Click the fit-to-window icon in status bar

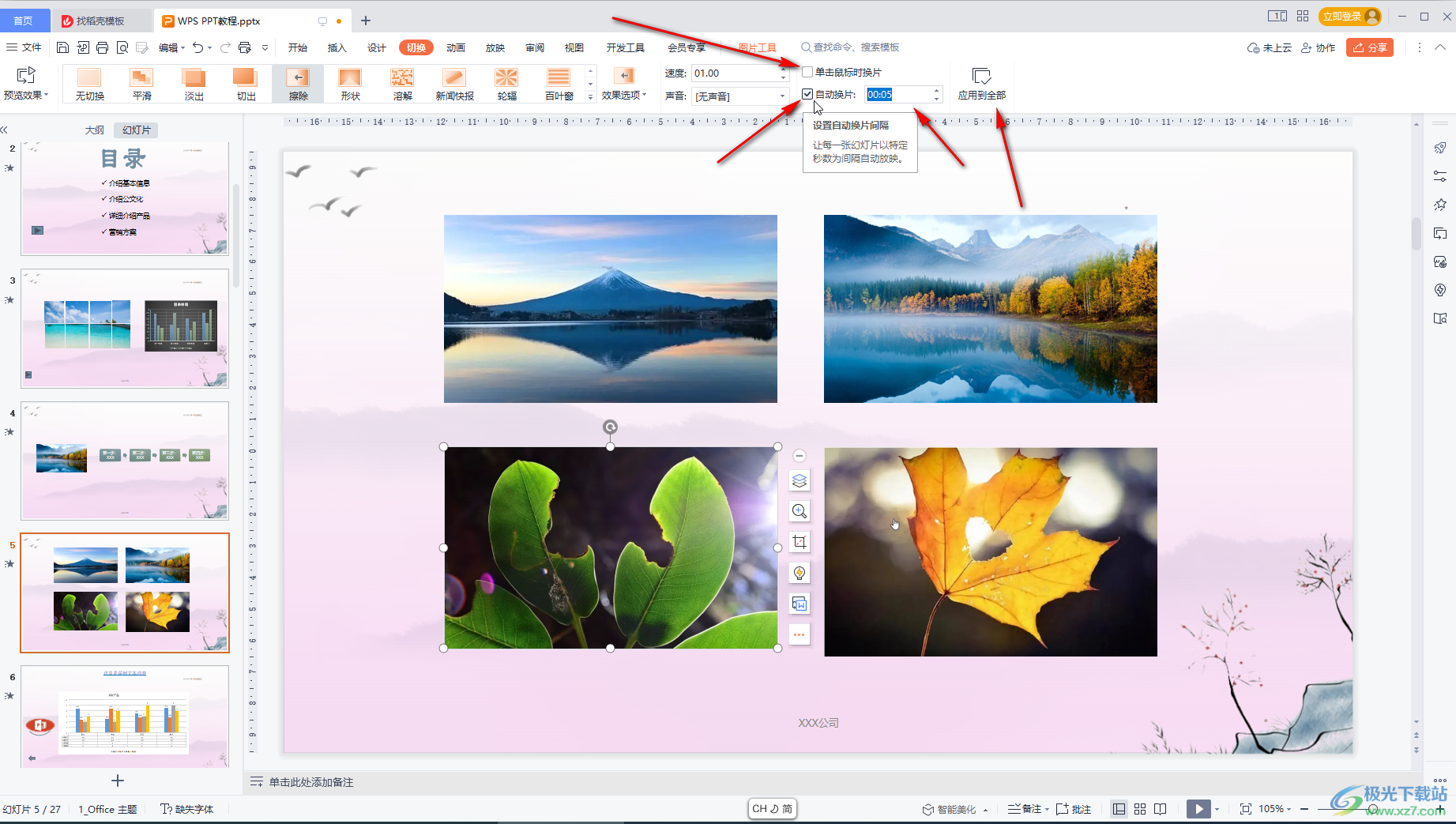[x=1246, y=809]
